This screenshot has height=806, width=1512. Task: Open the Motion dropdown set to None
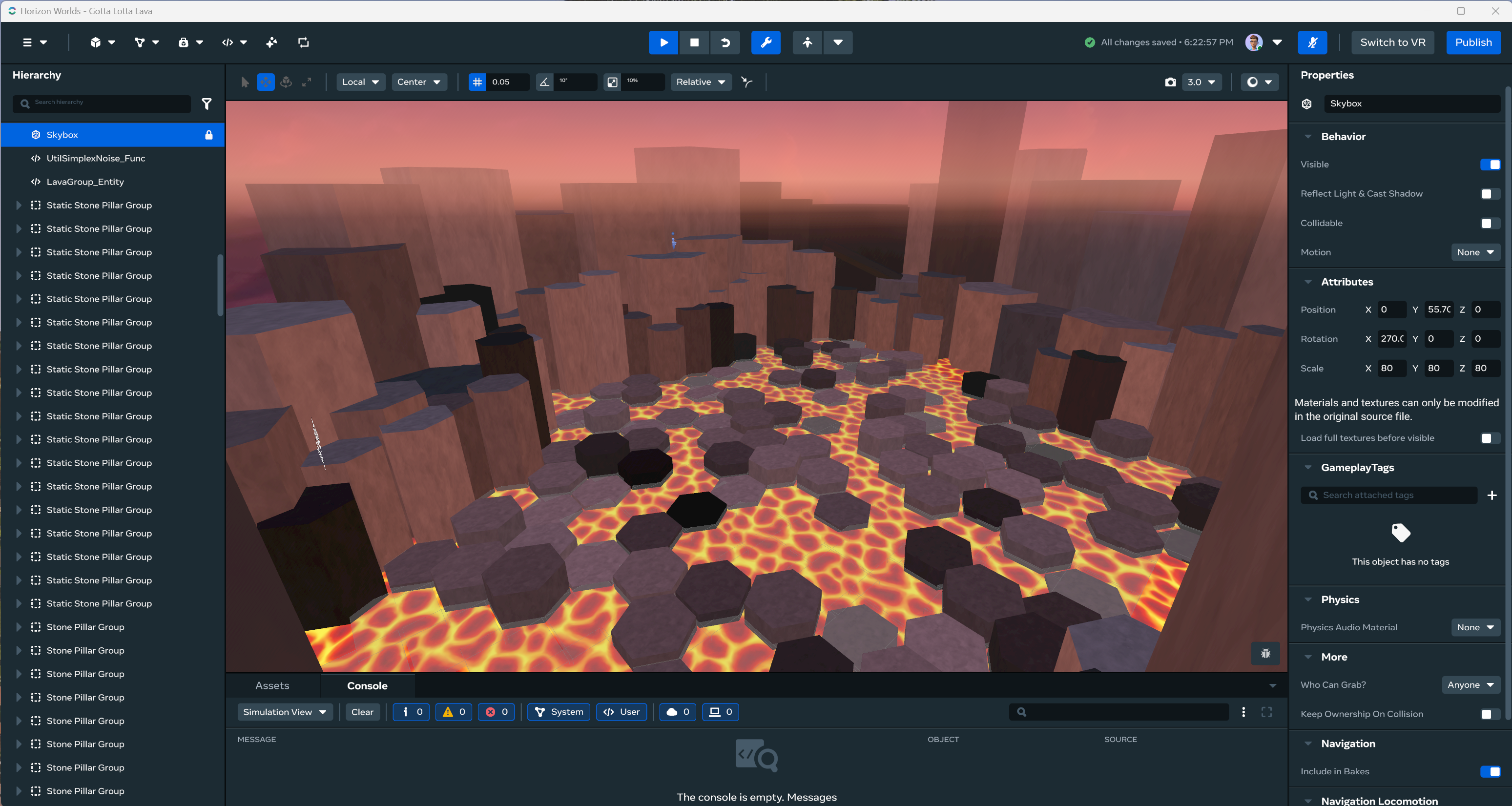(x=1474, y=252)
